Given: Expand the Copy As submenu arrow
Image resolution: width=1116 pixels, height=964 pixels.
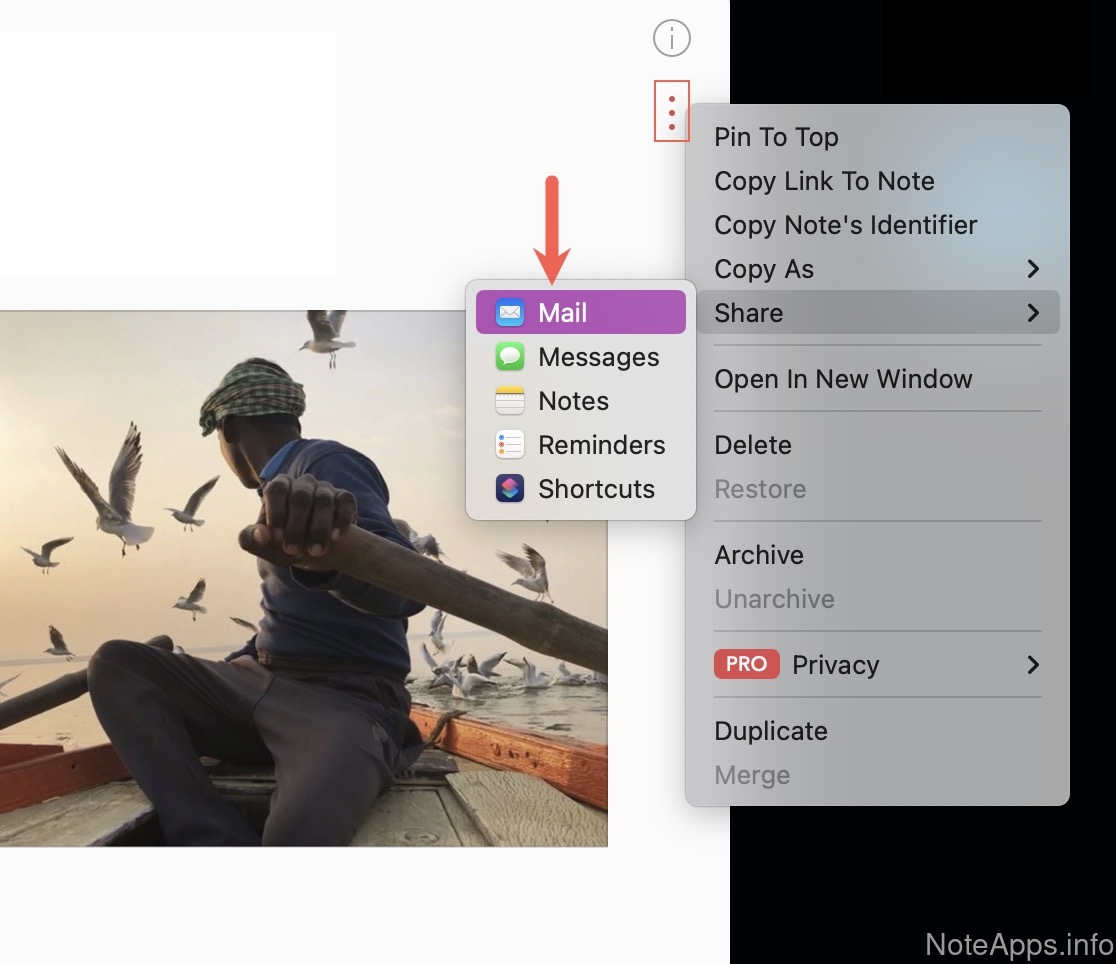Looking at the screenshot, I should 1033,269.
